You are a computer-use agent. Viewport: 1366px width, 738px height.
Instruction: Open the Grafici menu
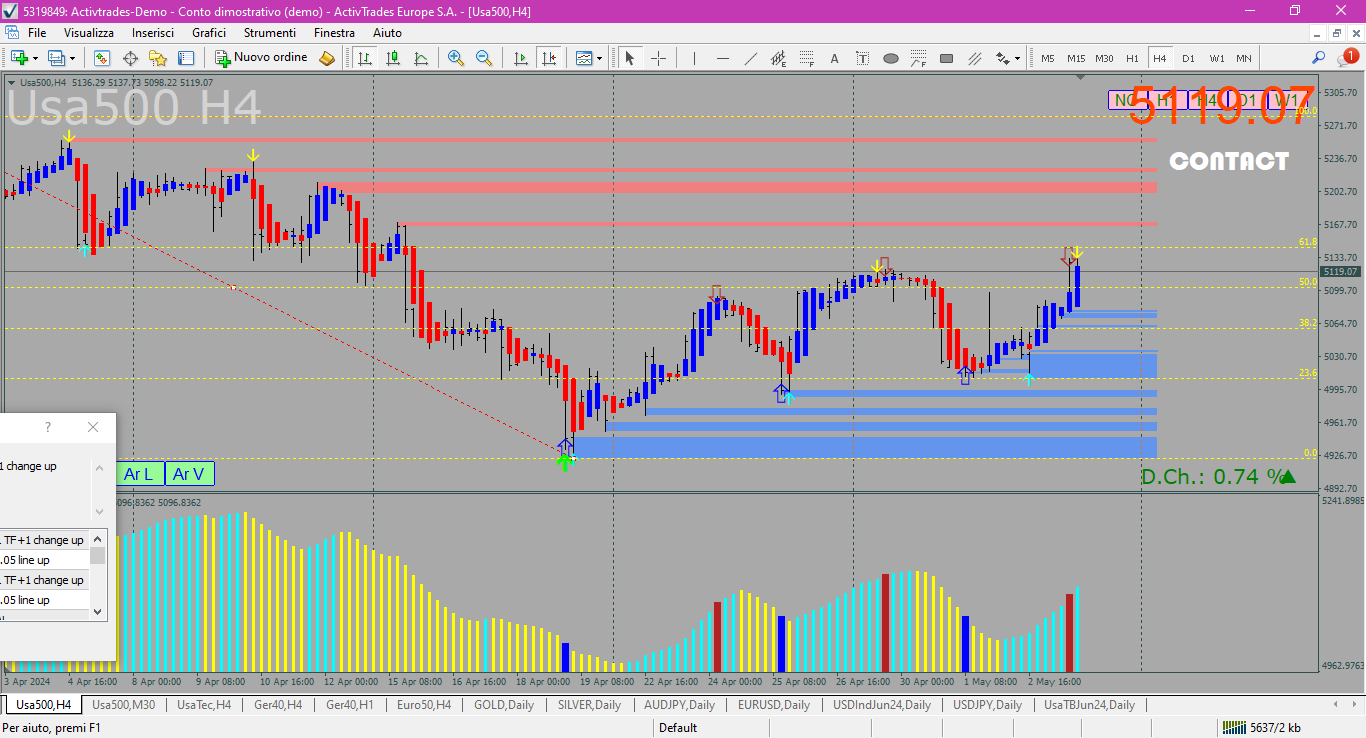pyautogui.click(x=209, y=33)
